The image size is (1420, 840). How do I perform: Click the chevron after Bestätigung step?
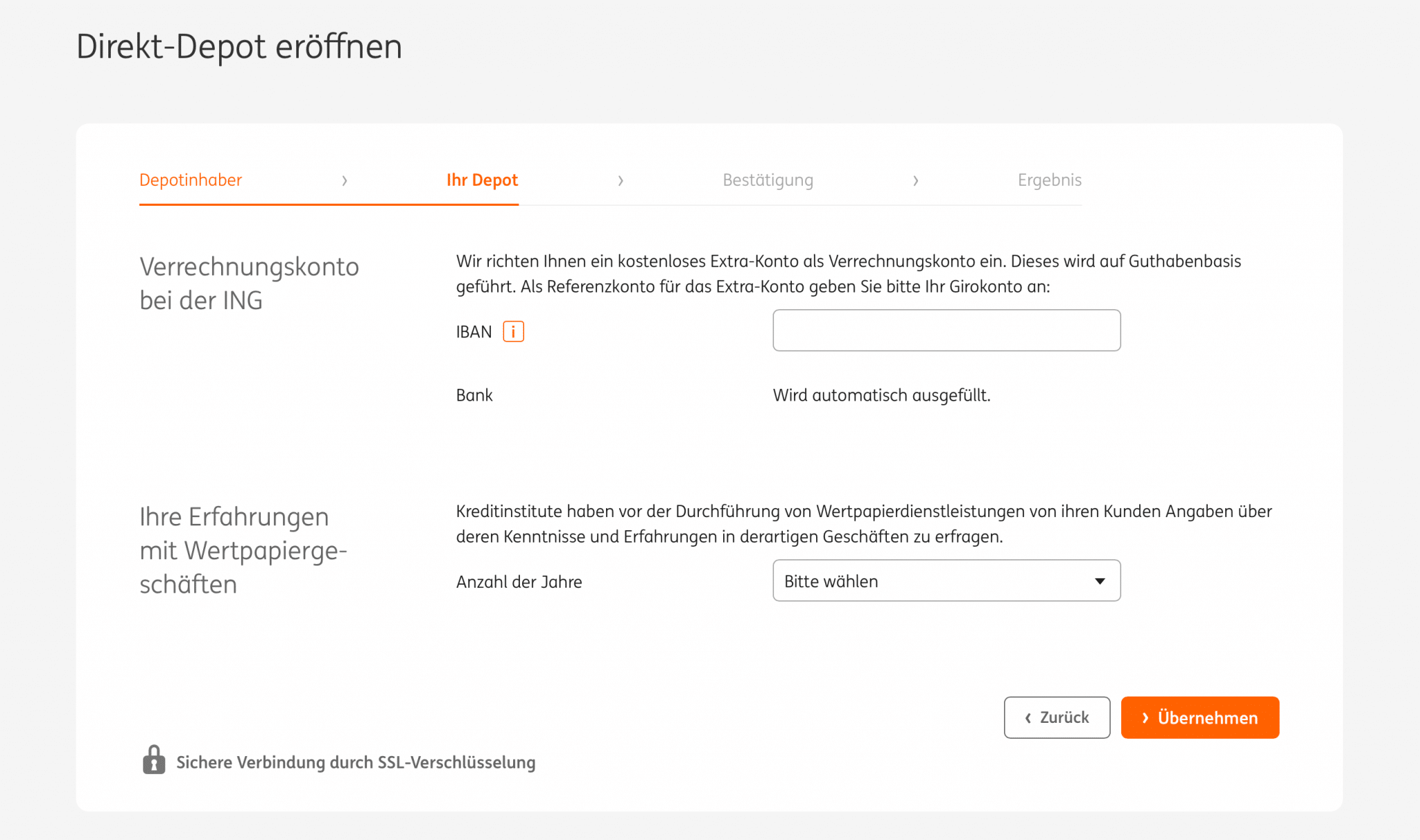point(915,181)
